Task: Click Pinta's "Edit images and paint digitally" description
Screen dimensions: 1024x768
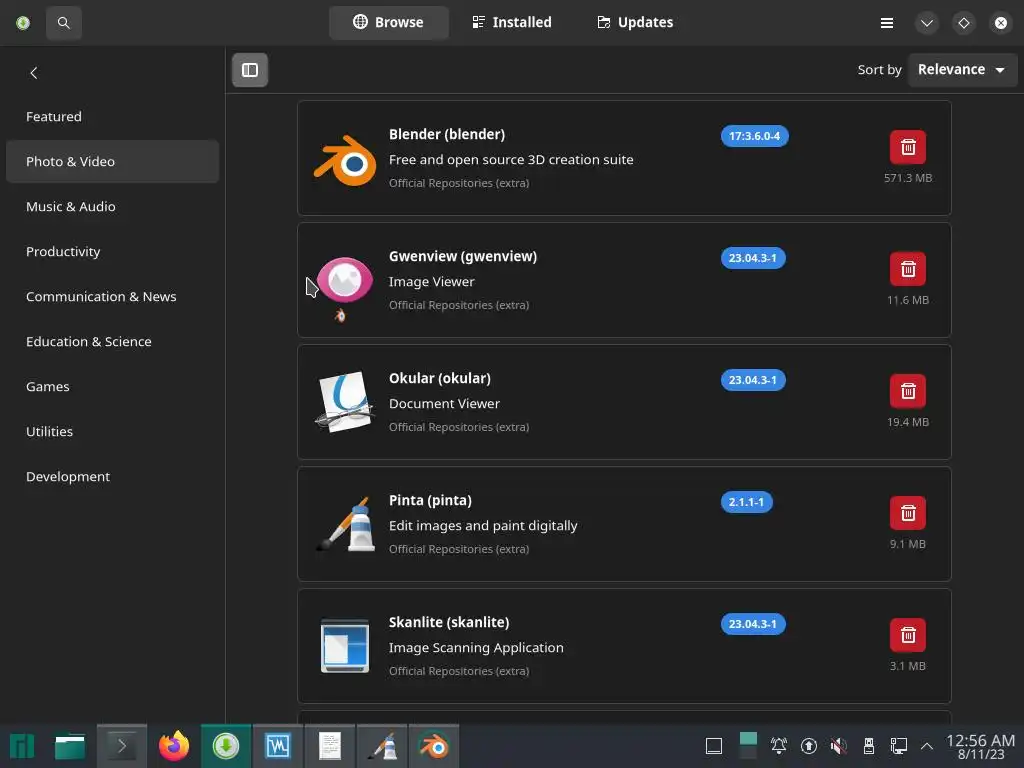Action: click(483, 526)
